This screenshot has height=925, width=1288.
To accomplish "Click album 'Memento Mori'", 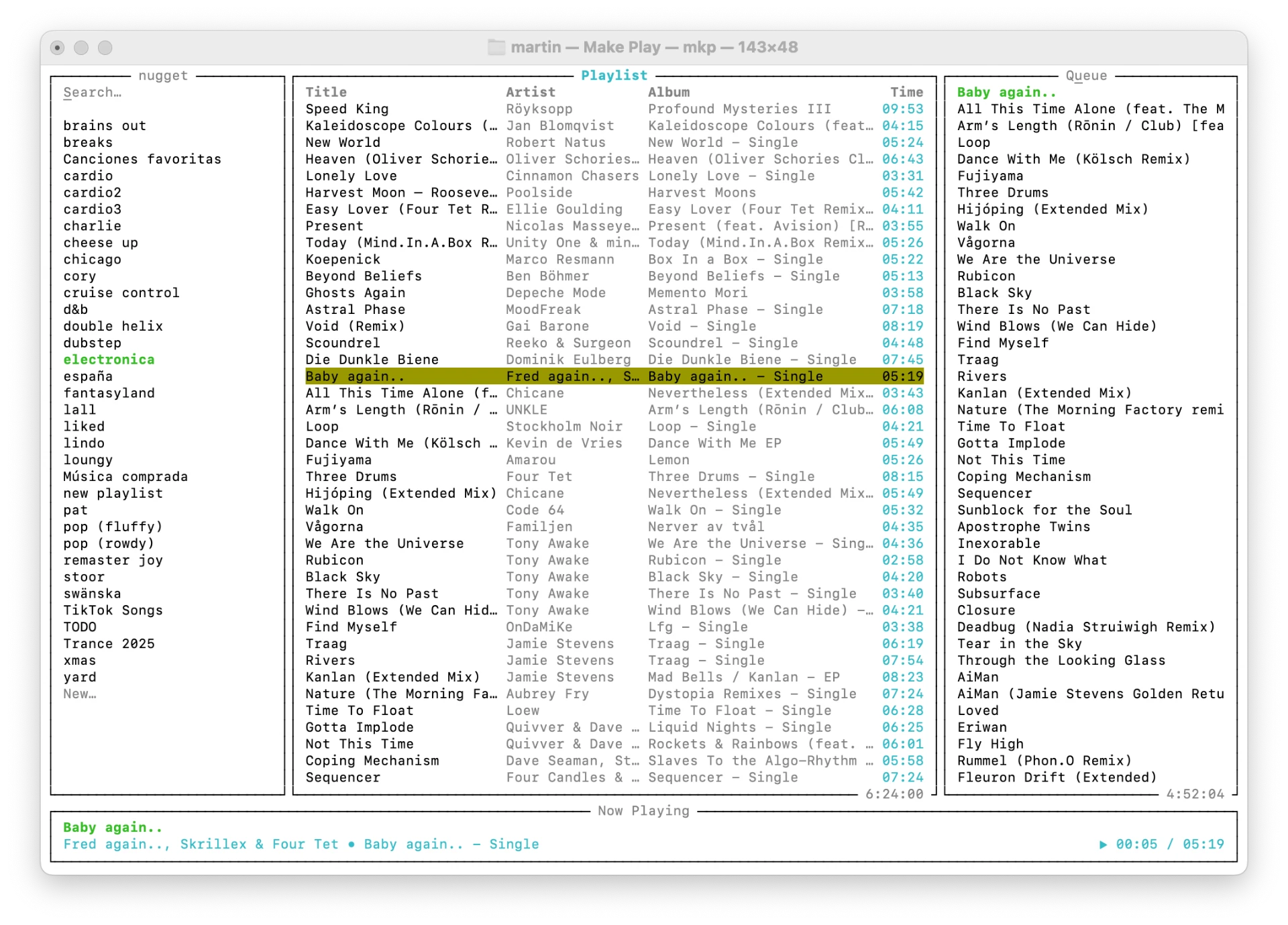I will click(x=698, y=293).
